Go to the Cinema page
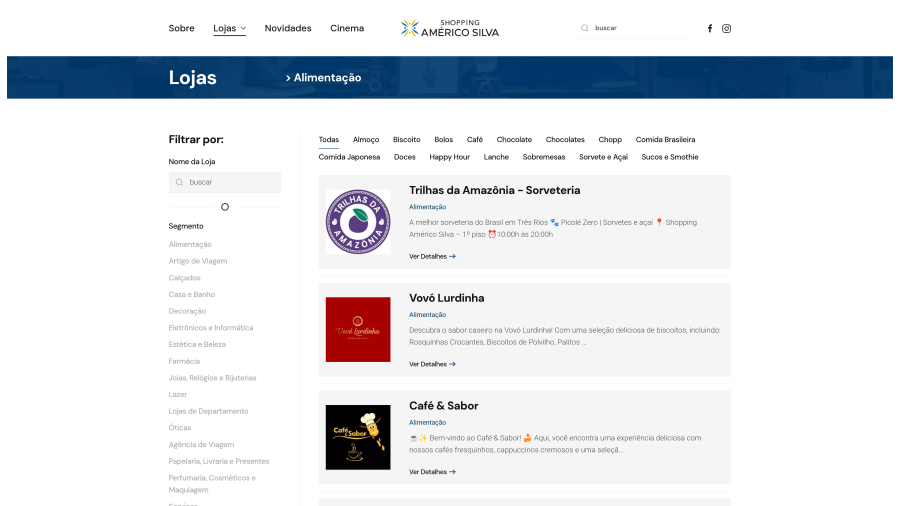The height and width of the screenshot is (506, 900). (x=347, y=28)
